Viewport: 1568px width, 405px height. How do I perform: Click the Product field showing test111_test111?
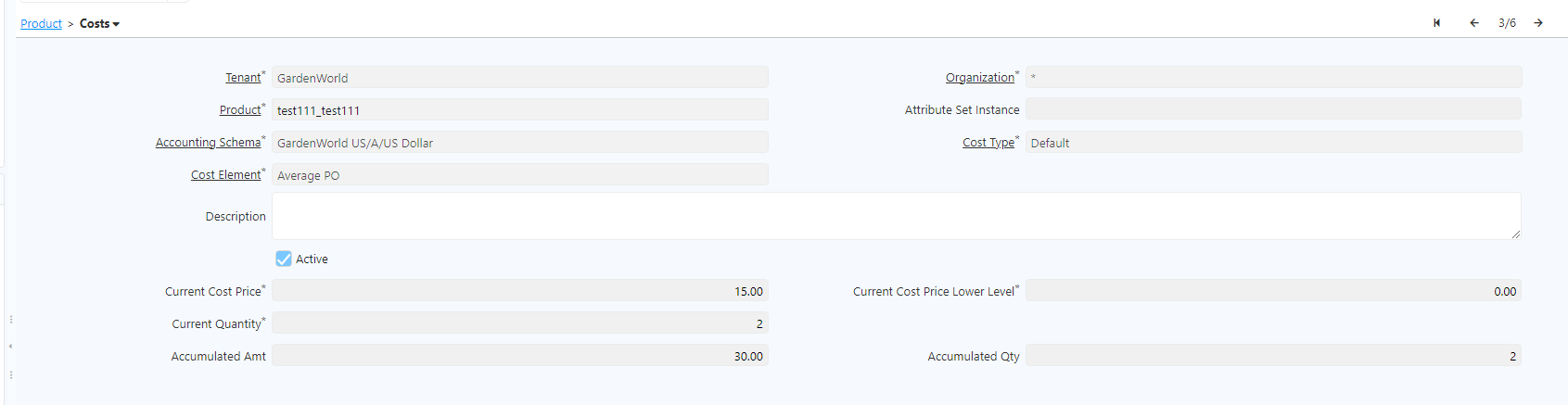pos(520,110)
